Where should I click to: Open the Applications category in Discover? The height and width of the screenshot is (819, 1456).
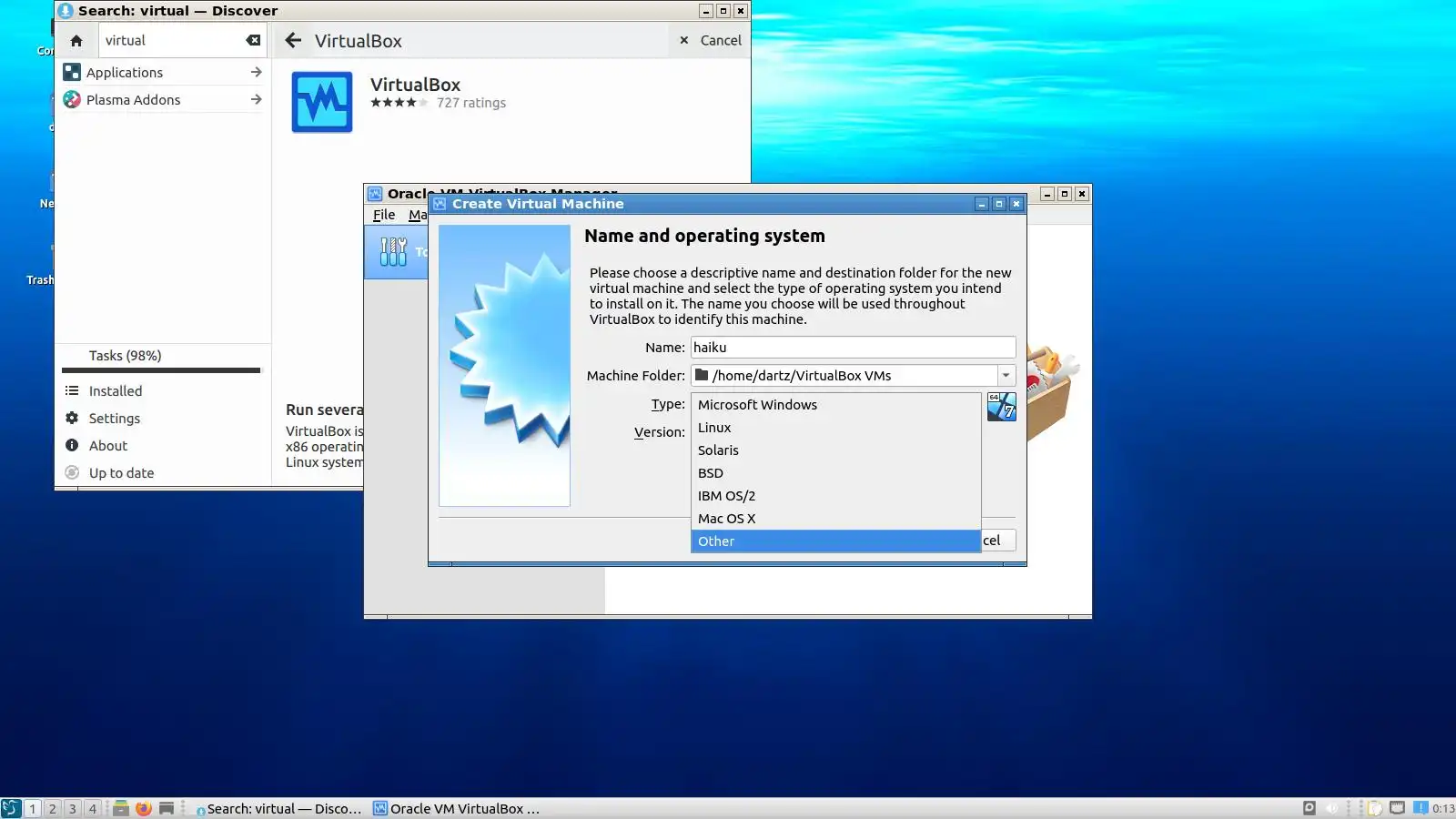[x=162, y=73]
